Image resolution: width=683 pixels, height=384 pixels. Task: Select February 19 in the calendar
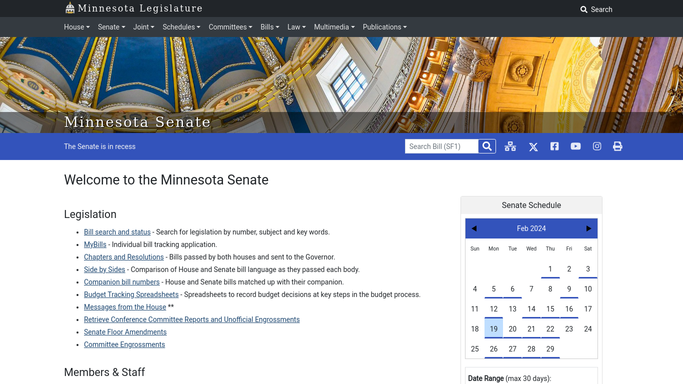[494, 329]
